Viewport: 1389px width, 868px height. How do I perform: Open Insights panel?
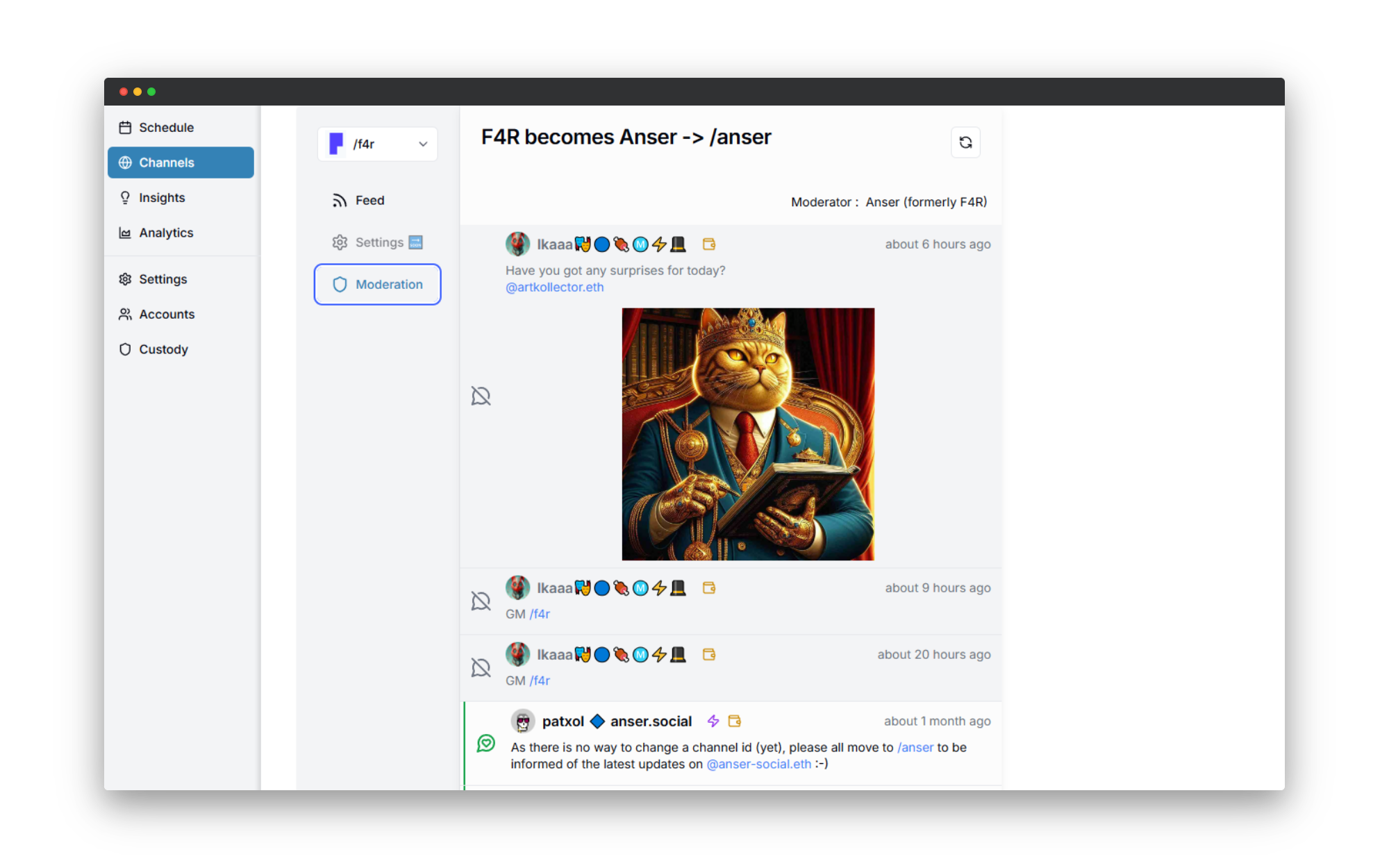click(162, 197)
